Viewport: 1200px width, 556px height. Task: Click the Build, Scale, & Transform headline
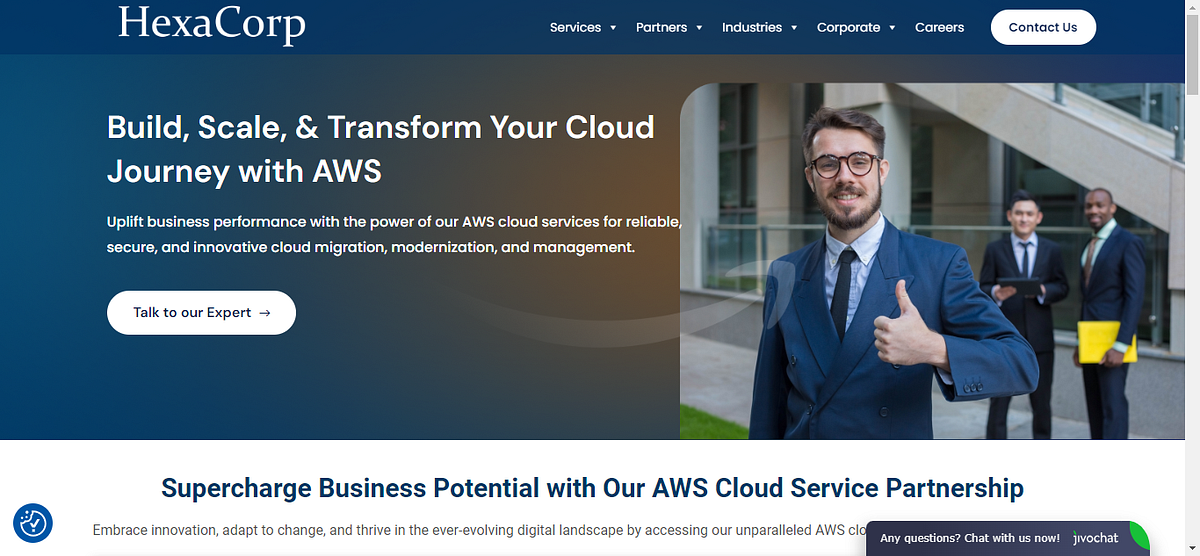pos(381,148)
